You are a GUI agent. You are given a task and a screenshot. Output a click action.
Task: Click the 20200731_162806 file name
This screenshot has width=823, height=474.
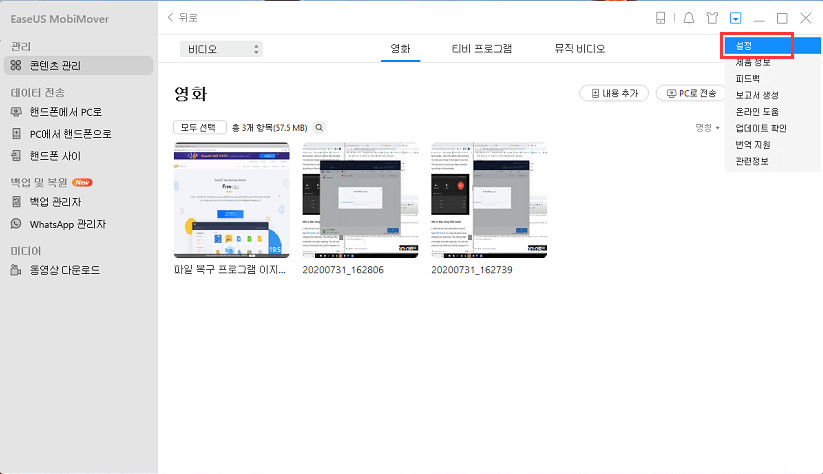click(x=343, y=270)
